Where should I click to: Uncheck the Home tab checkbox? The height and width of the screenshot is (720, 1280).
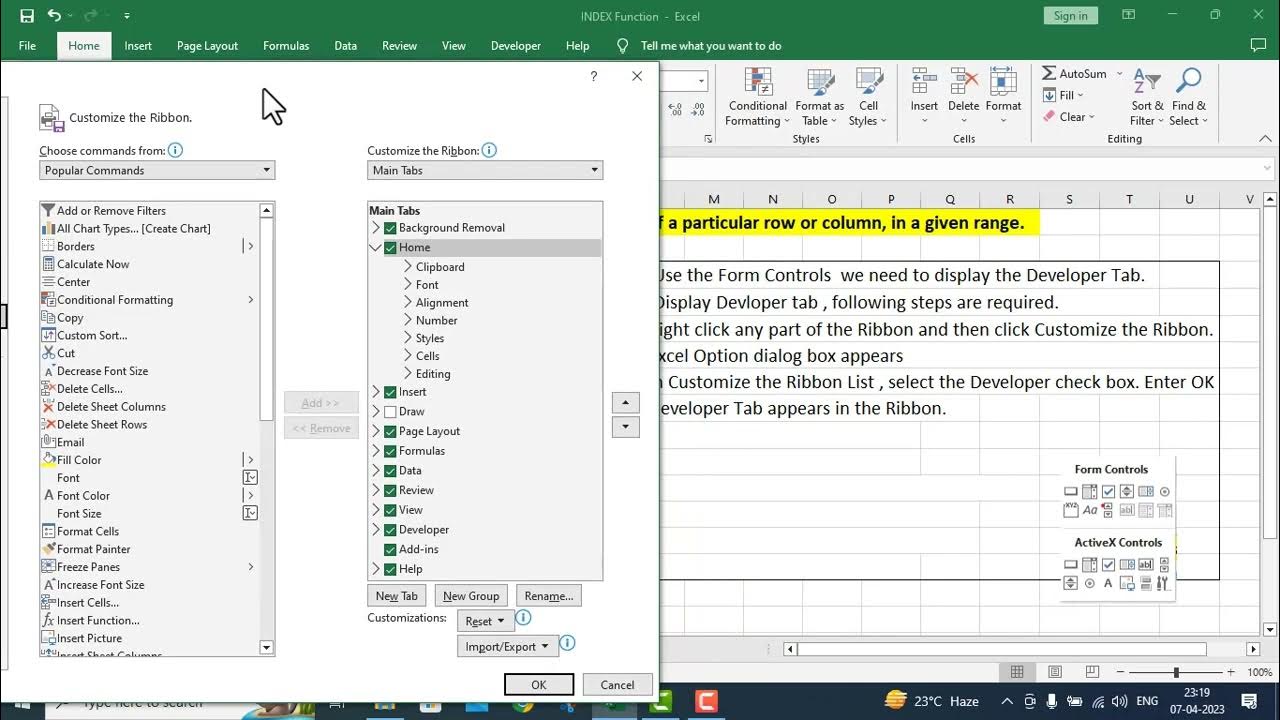390,248
